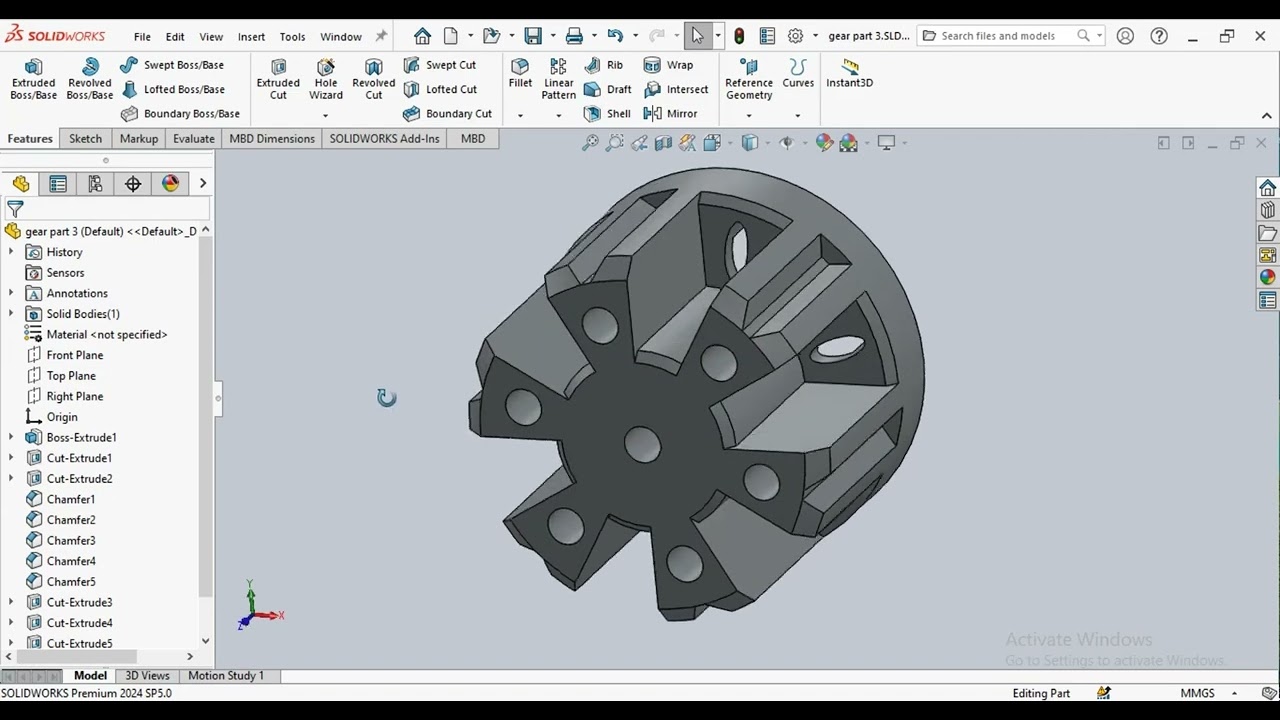Open the Hole Wizard dropdown arrow

(326, 115)
